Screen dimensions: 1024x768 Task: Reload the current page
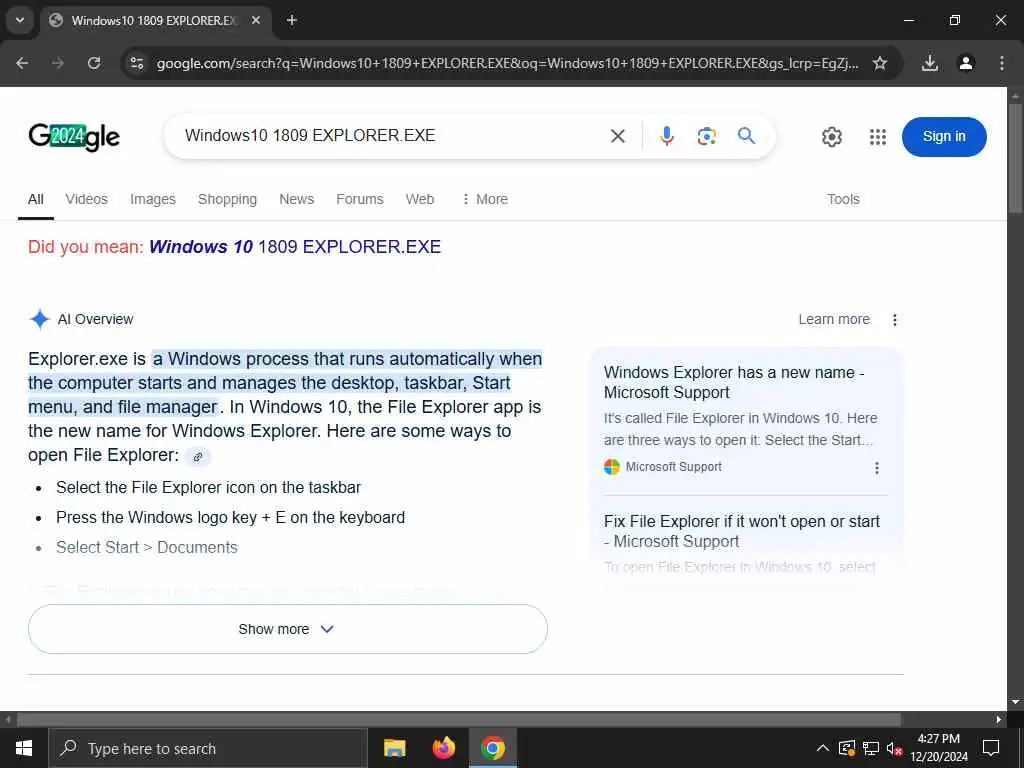coord(94,63)
